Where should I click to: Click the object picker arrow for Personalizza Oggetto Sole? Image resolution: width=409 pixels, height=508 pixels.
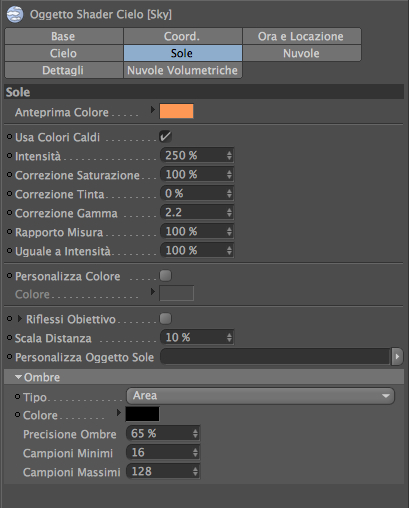[x=397, y=357]
